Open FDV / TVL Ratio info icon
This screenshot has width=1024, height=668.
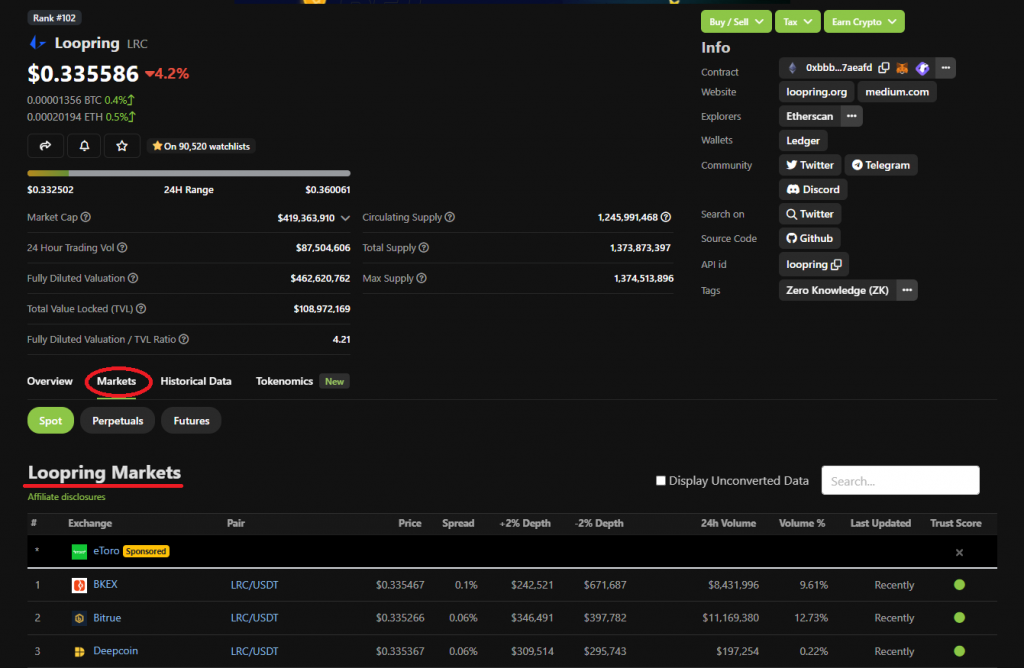tap(184, 340)
